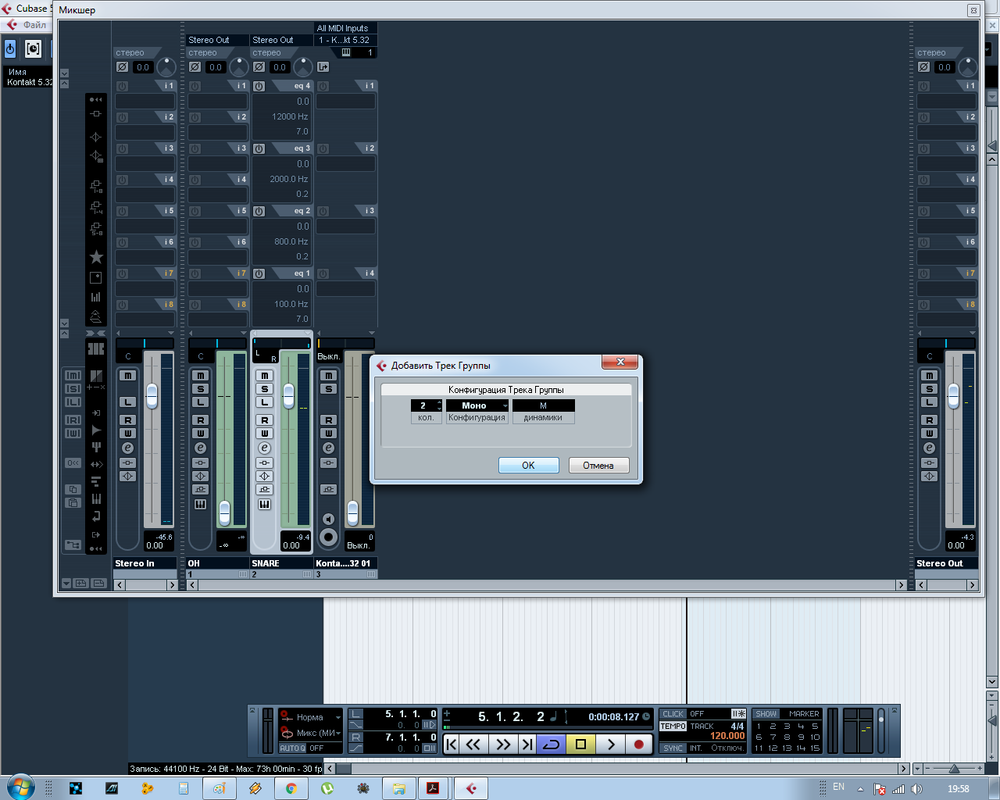The width and height of the screenshot is (1000, 800).
Task: Open Chrome from the Windows taskbar
Action: point(291,789)
